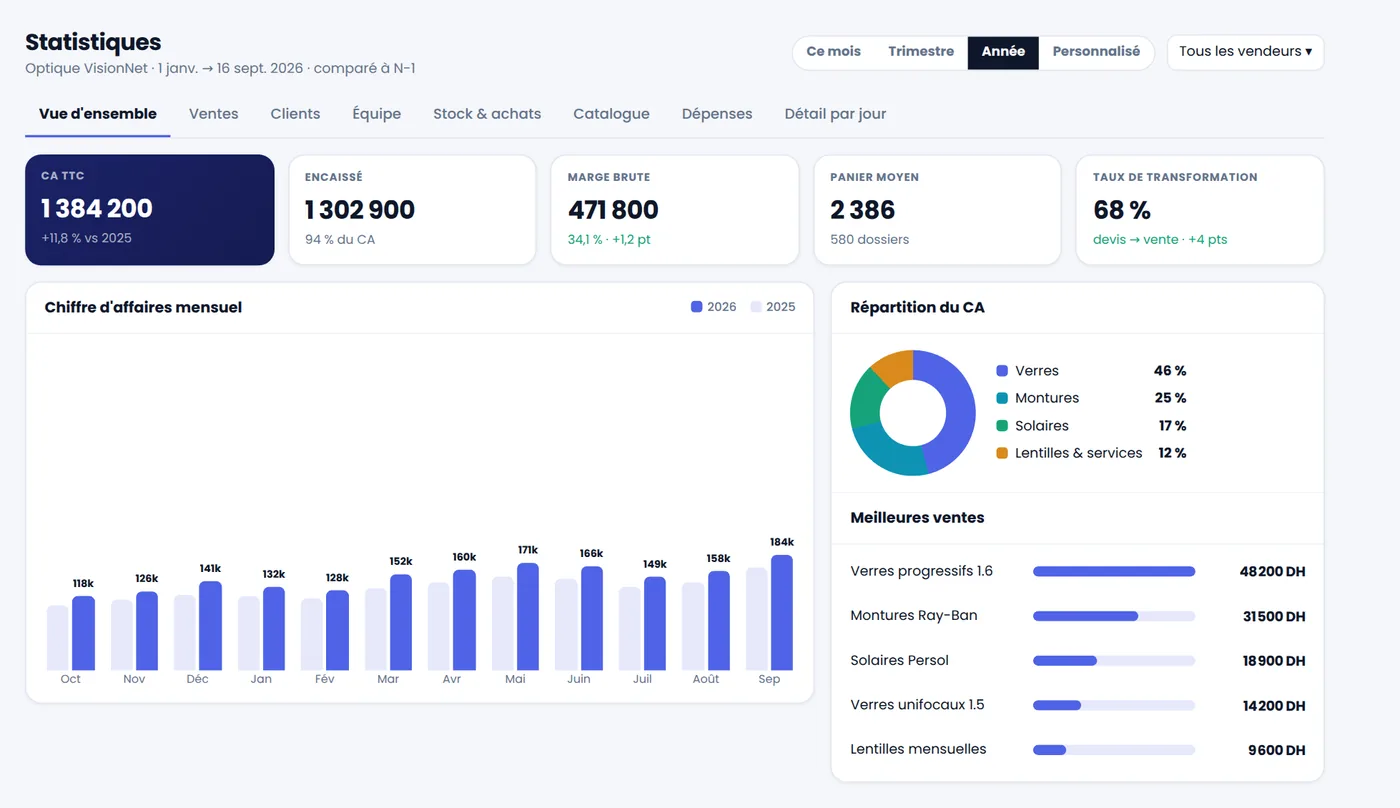
Task: Toggle the 2025 series legend swatch
Action: click(x=756, y=307)
